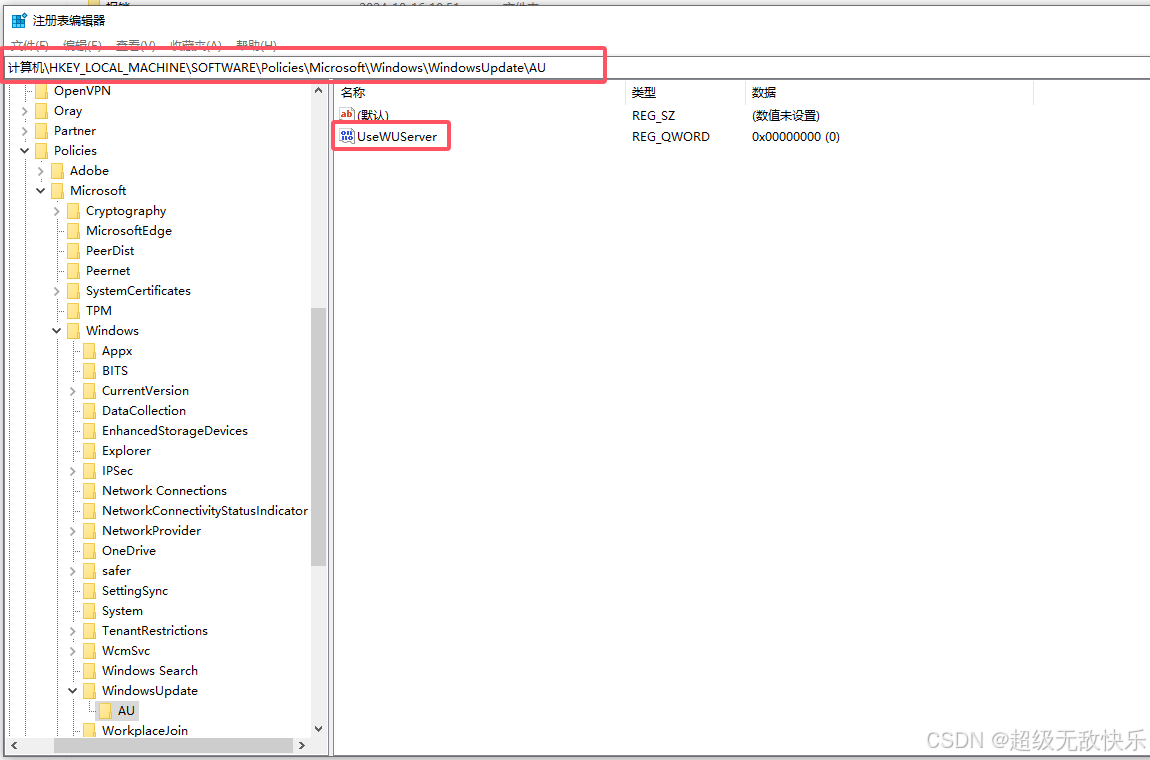Click the tree pane horizontal scroll right arrow
The width and height of the screenshot is (1150, 760).
301,745
